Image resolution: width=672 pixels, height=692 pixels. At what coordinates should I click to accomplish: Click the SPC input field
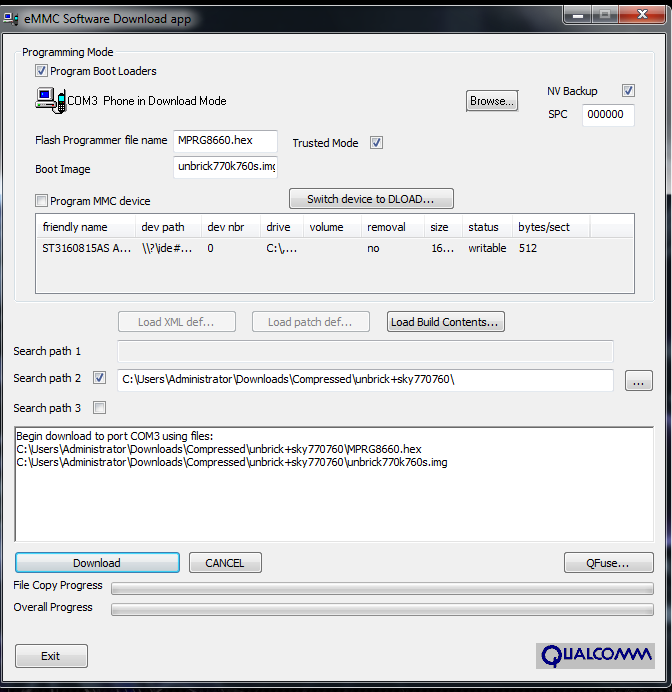click(608, 115)
